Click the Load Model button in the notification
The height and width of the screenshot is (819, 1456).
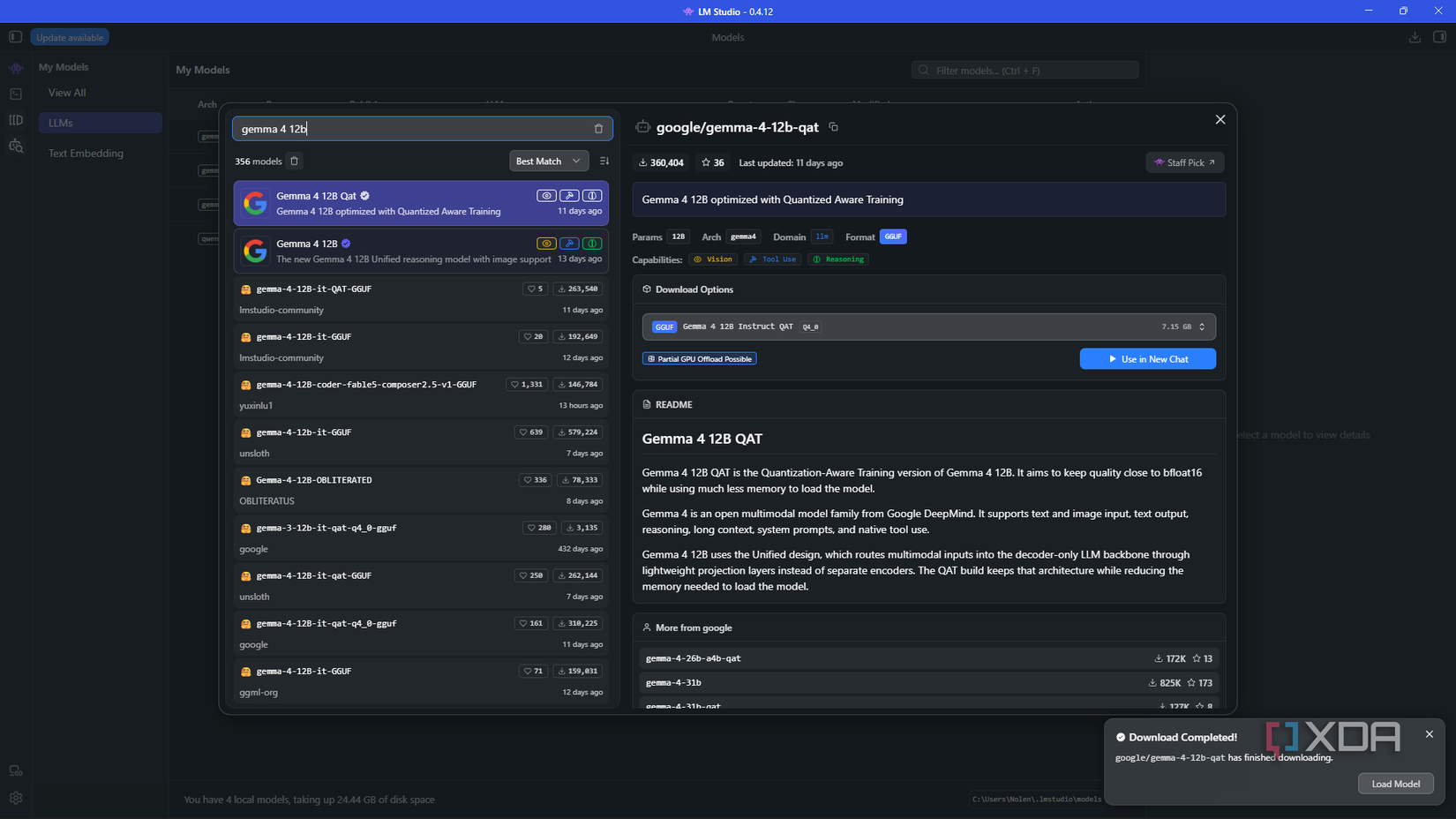tap(1396, 784)
